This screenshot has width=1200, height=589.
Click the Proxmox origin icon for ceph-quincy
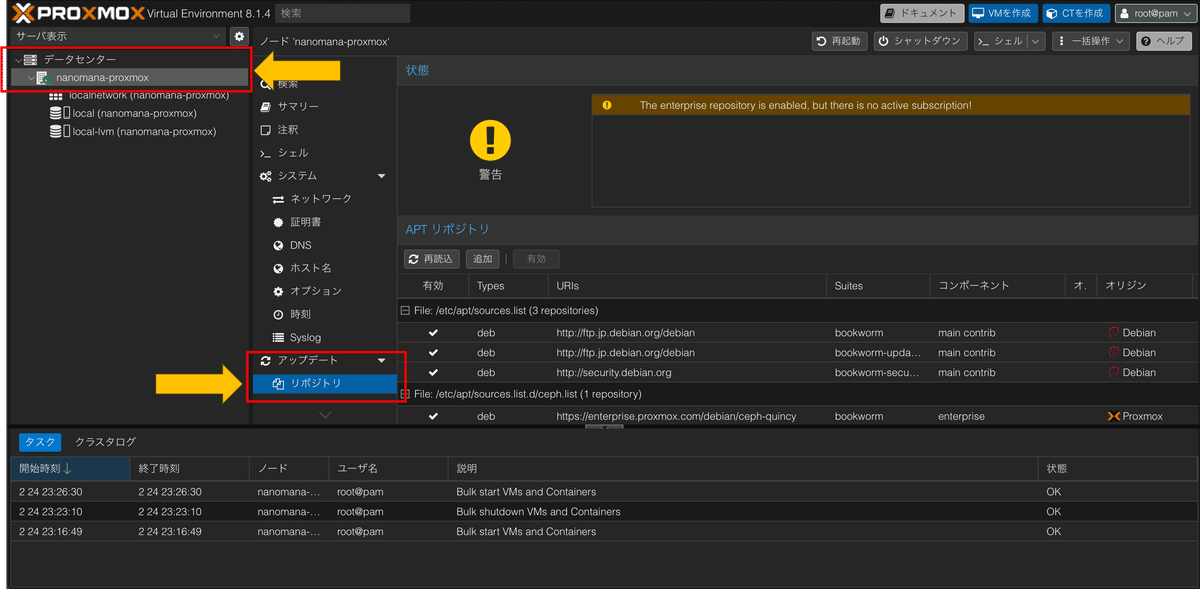[x=1114, y=416]
